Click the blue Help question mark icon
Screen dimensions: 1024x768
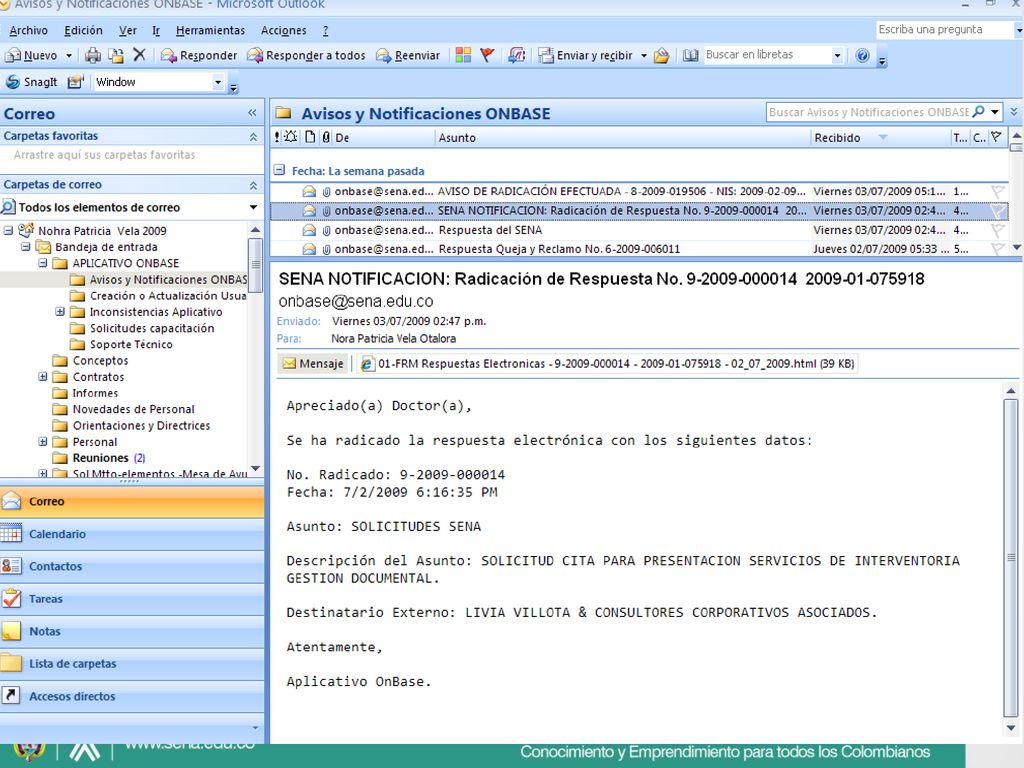(x=862, y=56)
